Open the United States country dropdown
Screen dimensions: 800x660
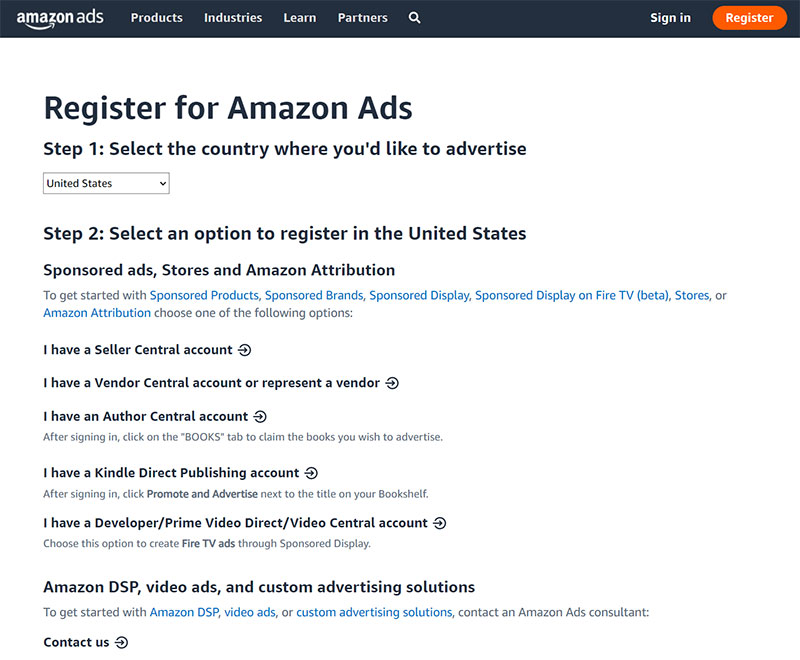[x=106, y=183]
